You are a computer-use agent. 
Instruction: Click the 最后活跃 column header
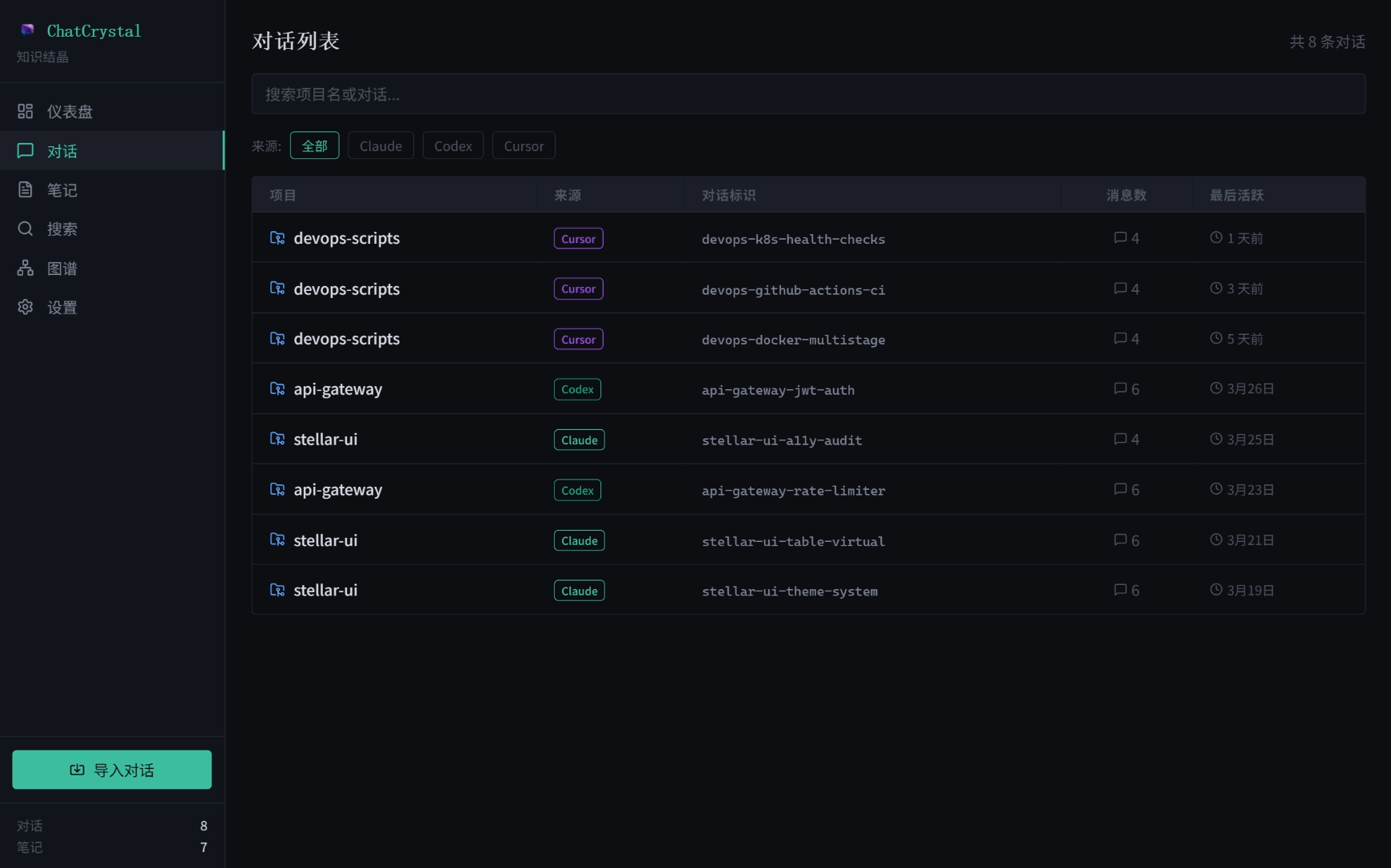[x=1236, y=195]
